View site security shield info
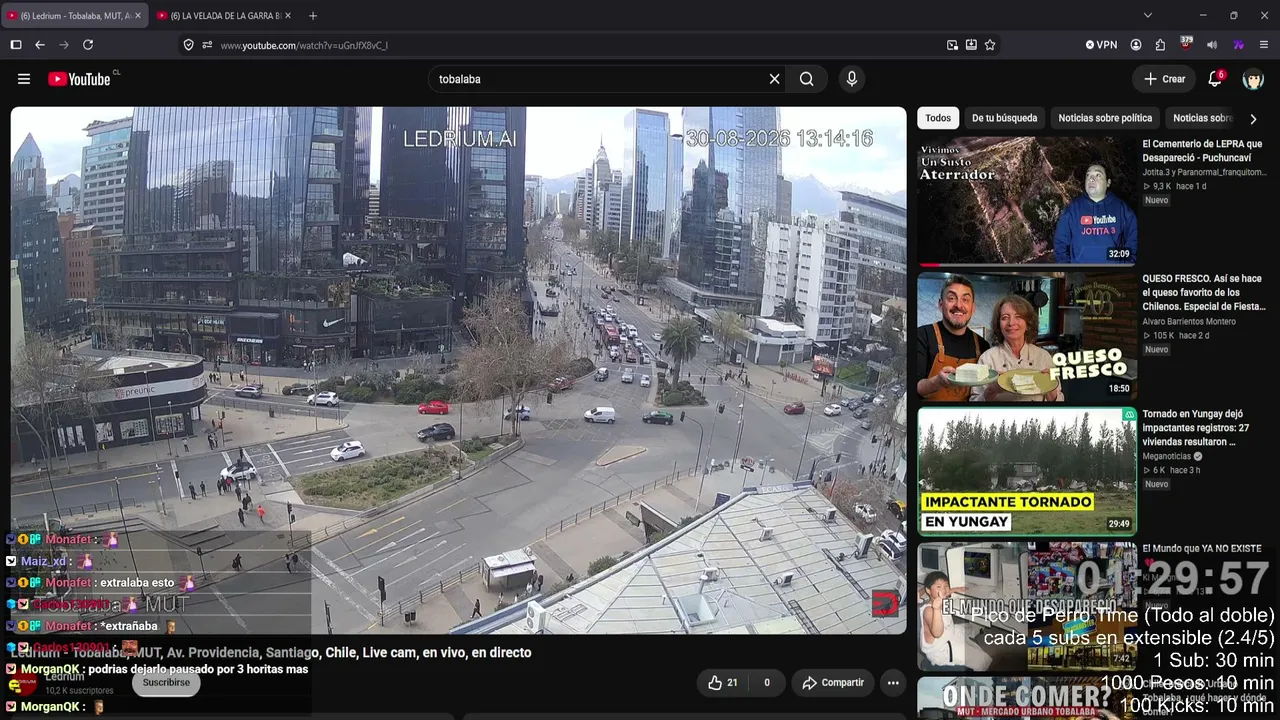Screen dimensions: 1280x720 pyautogui.click(x=188, y=45)
